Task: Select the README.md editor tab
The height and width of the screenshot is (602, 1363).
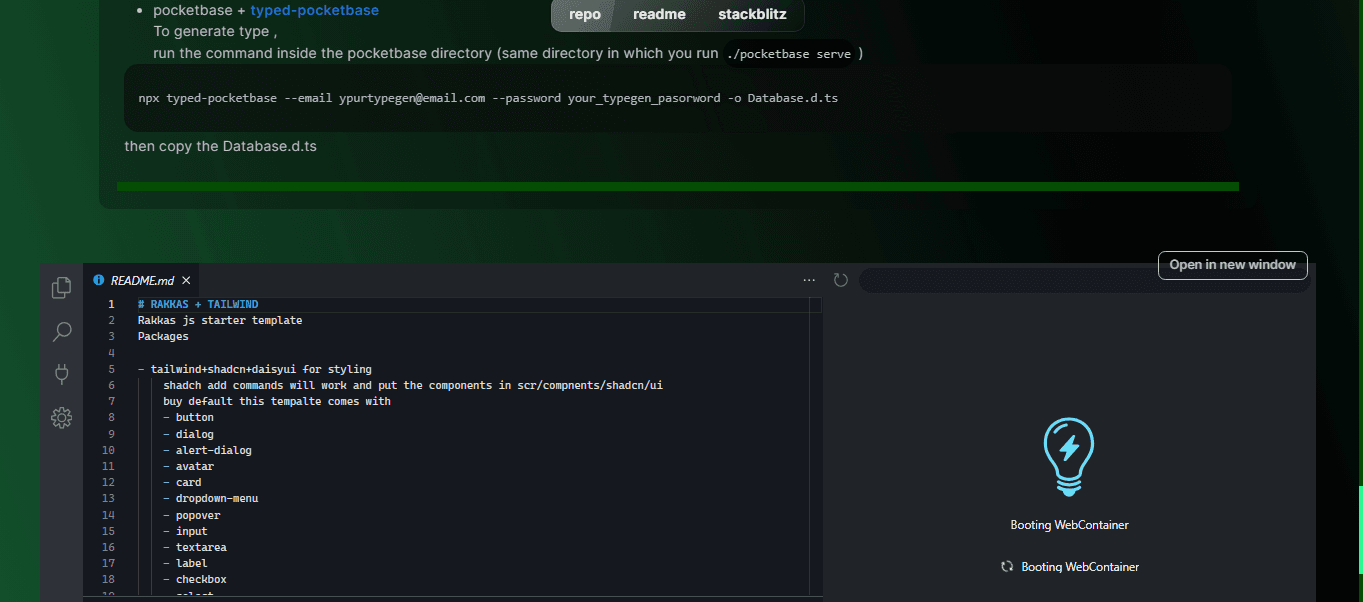Action: click(141, 280)
